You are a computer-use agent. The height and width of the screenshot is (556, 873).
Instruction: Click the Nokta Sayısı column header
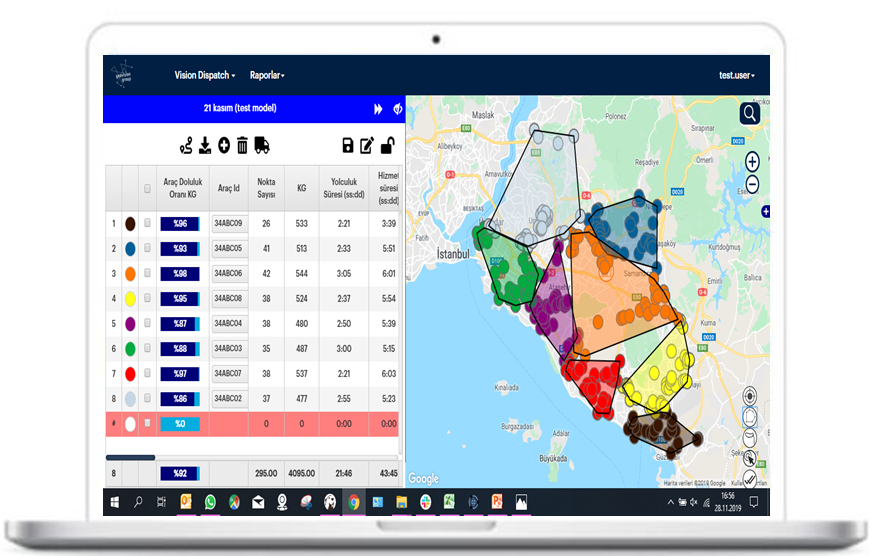[266, 188]
